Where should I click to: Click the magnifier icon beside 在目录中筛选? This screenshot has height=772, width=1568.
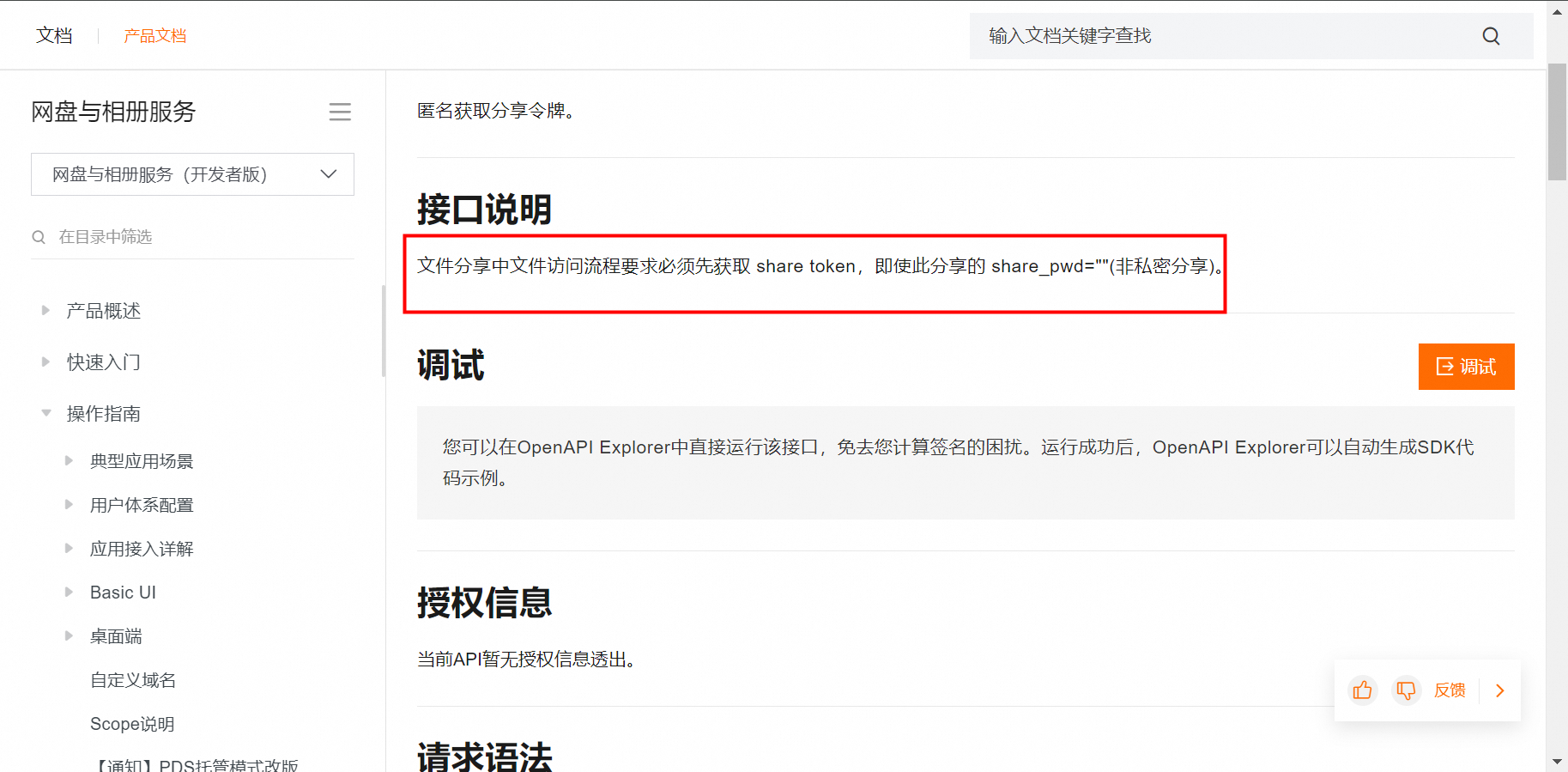click(39, 237)
